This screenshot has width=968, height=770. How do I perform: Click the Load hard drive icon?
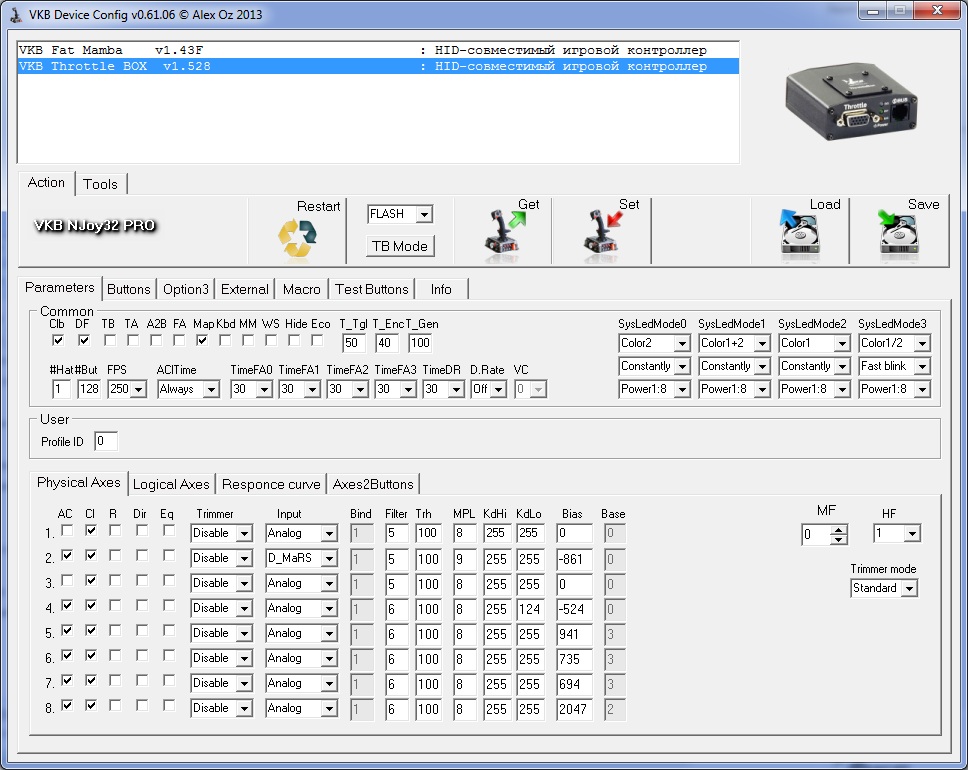[x=799, y=235]
